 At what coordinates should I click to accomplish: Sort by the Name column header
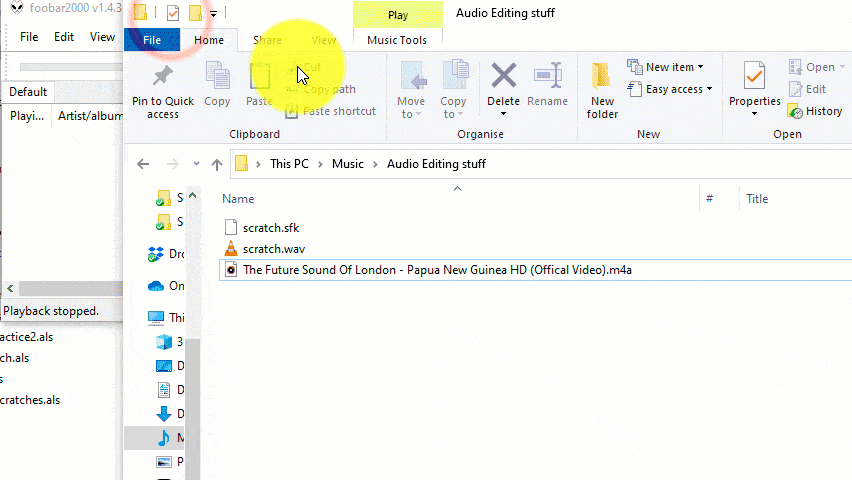pos(238,199)
